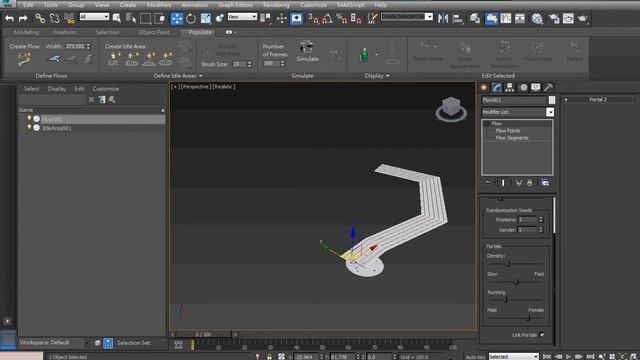This screenshot has height=360, width=640.
Task: Toggle the Link Portals checkbox
Action: (x=542, y=335)
